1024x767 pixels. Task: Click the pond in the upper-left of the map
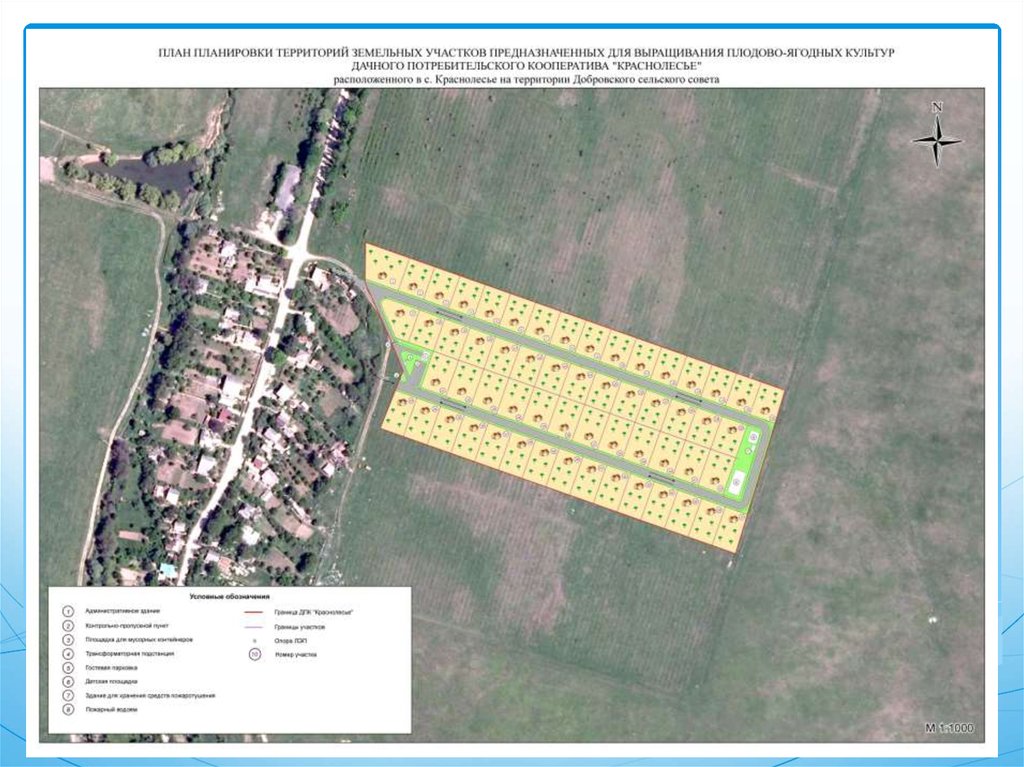click(x=150, y=177)
